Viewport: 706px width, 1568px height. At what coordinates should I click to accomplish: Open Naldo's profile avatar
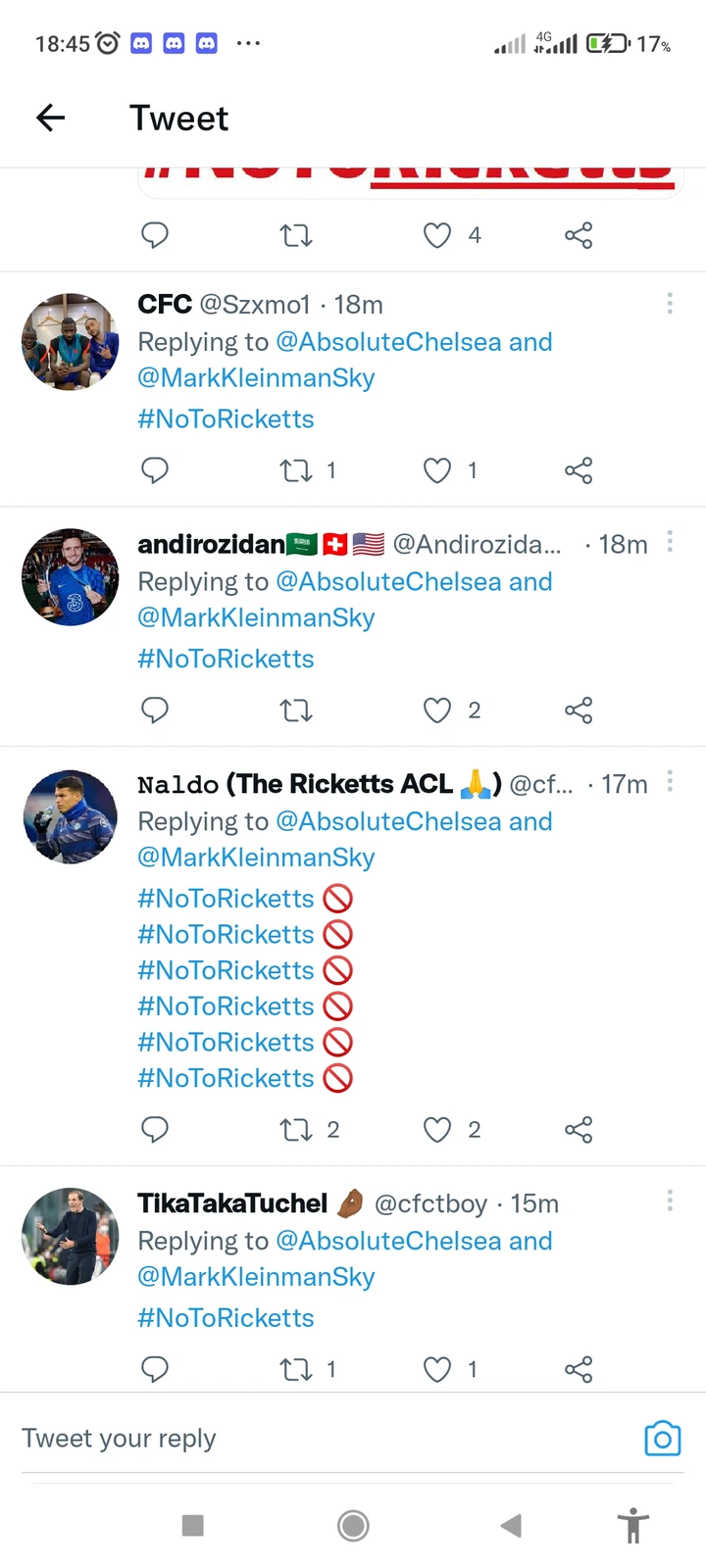coord(71,817)
